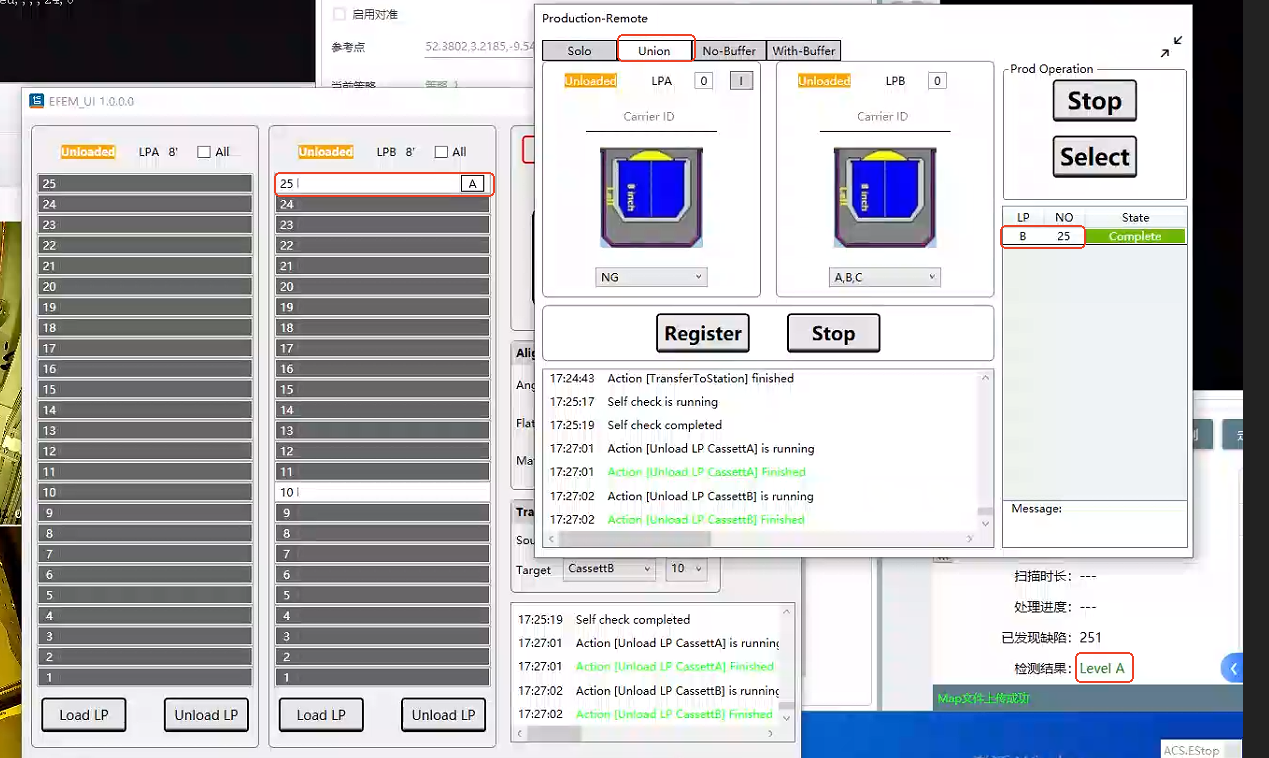Image resolution: width=1269 pixels, height=758 pixels.
Task: Select LPB slot 18 row
Action: point(382,328)
